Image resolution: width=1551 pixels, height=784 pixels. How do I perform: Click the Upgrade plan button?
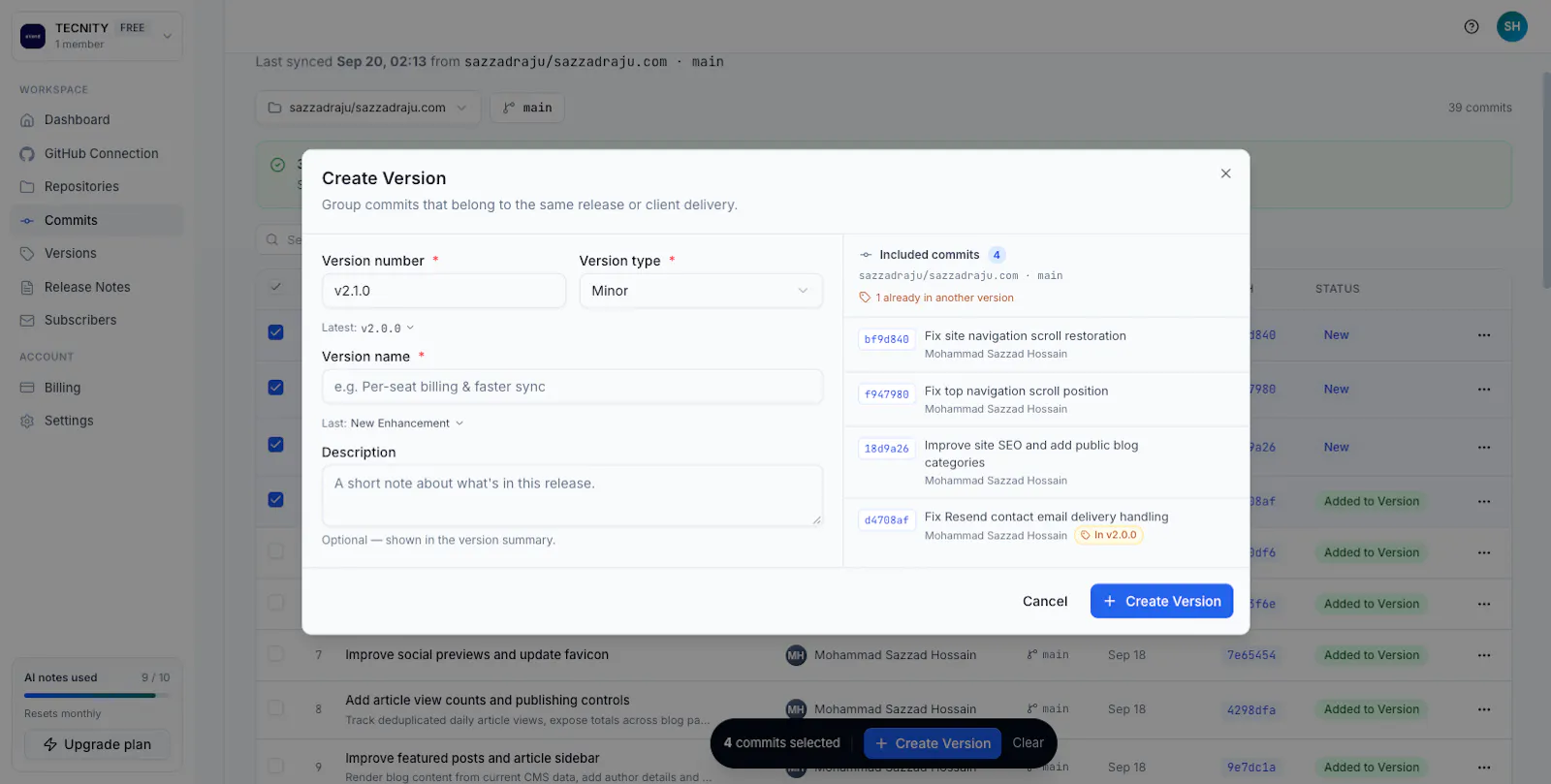[97, 744]
